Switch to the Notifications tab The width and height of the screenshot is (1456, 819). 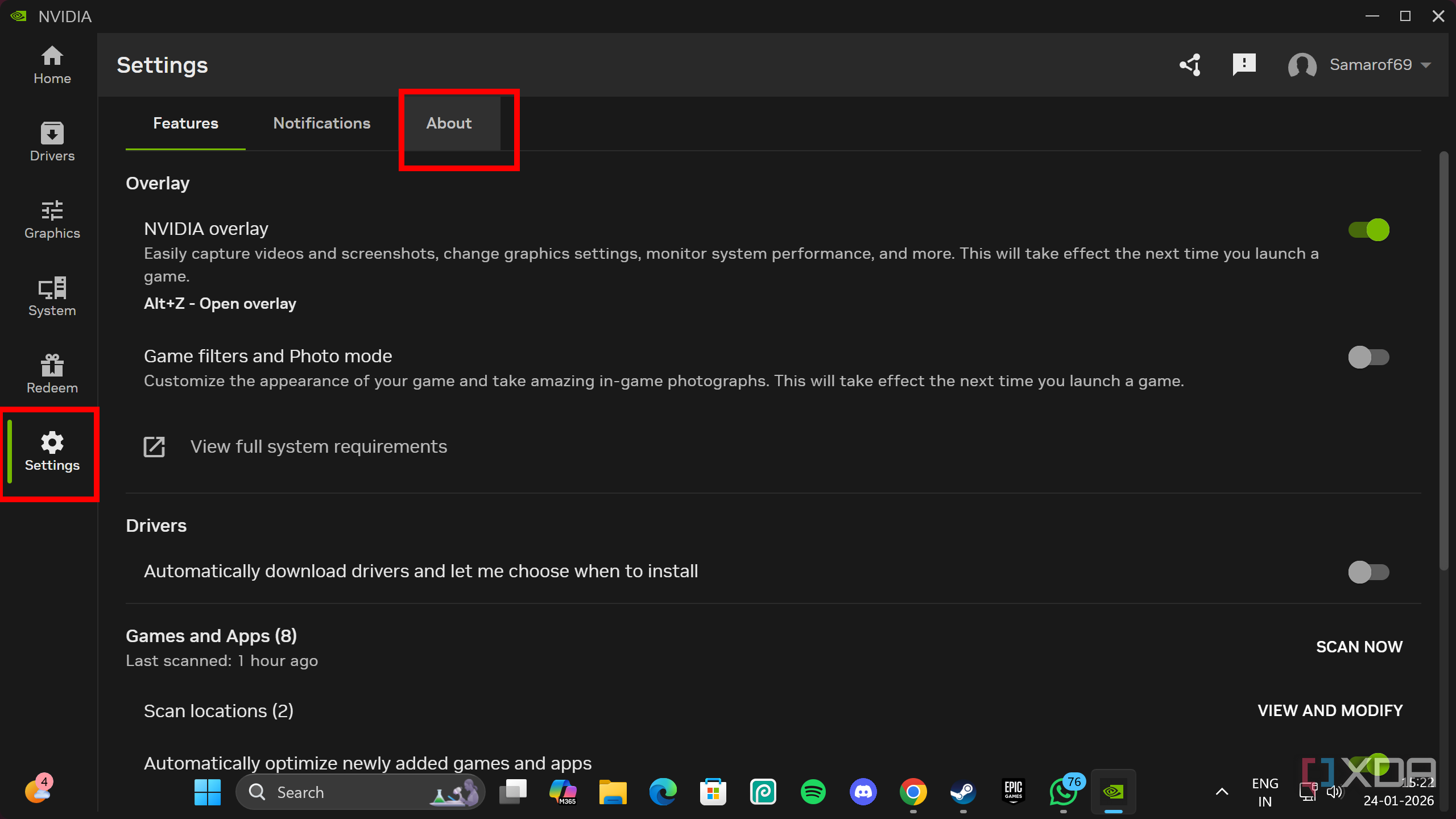322,123
